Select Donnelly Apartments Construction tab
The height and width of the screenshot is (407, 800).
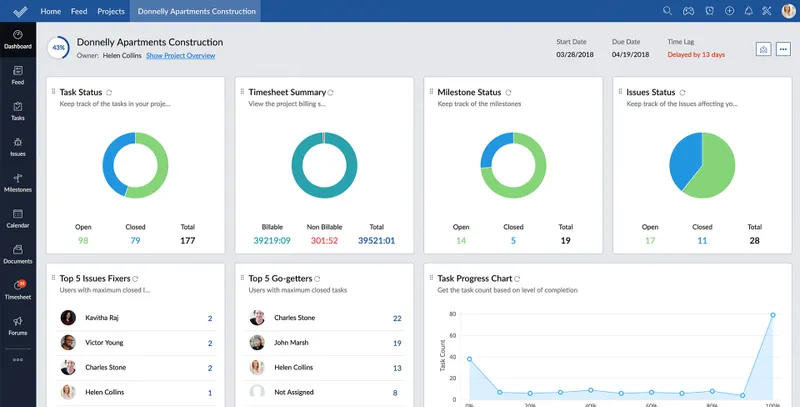[x=196, y=11]
